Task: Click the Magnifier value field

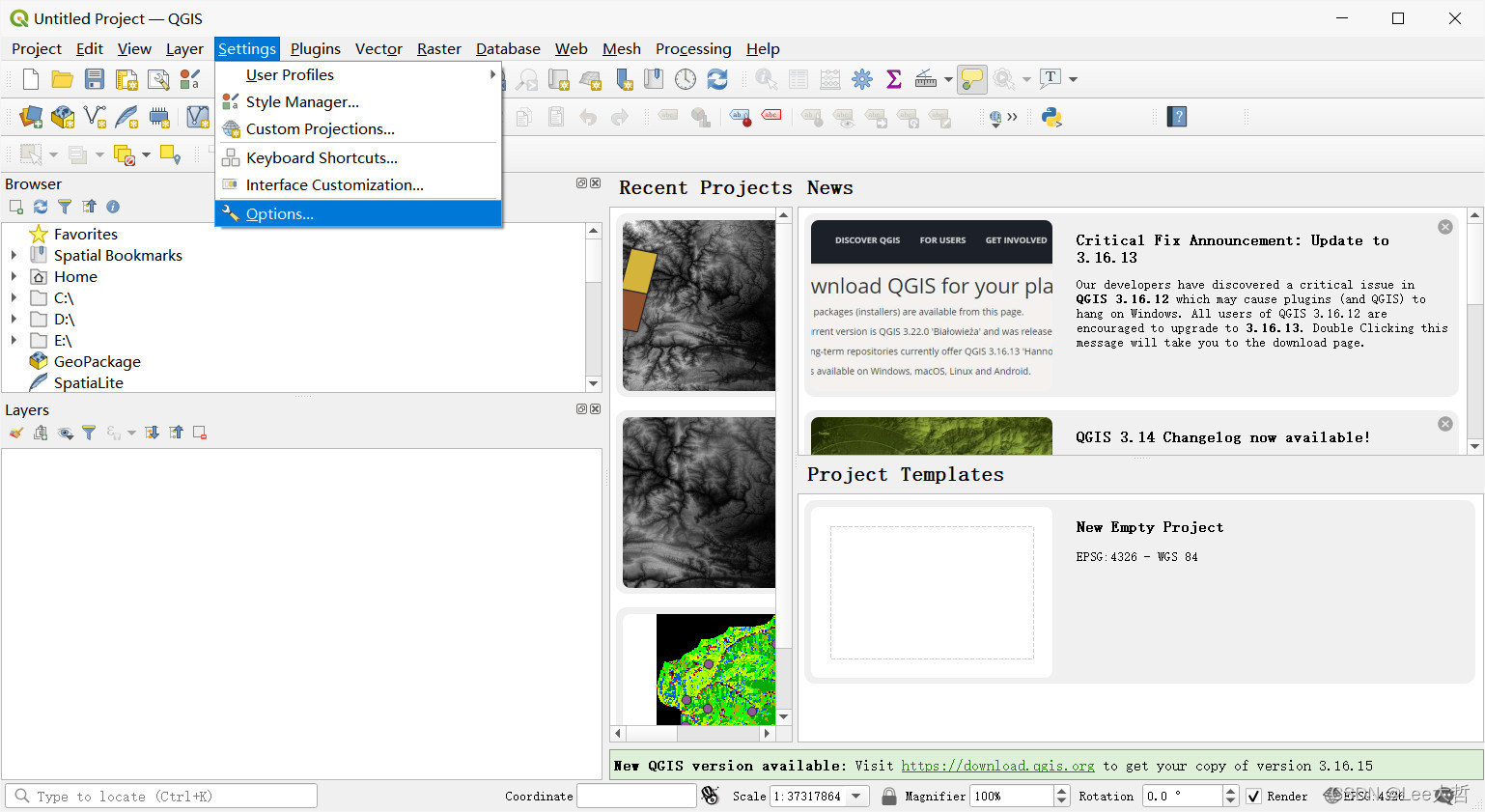Action: click(1011, 797)
